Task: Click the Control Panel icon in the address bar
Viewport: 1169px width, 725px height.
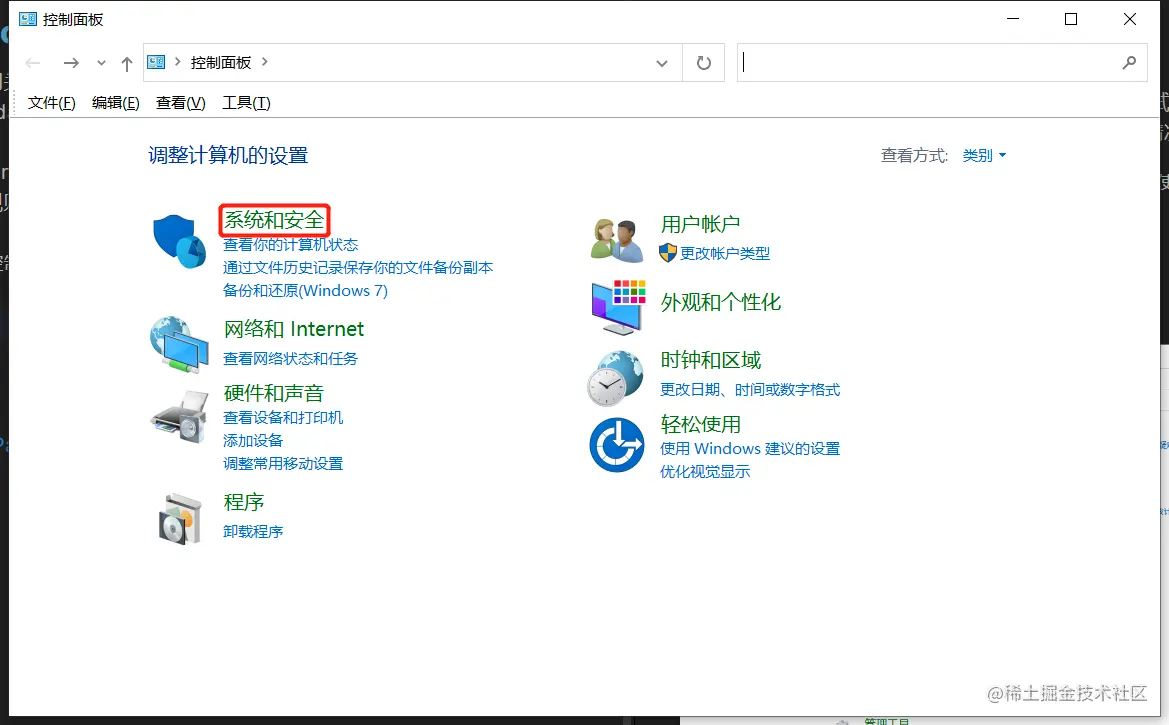Action: tap(156, 62)
